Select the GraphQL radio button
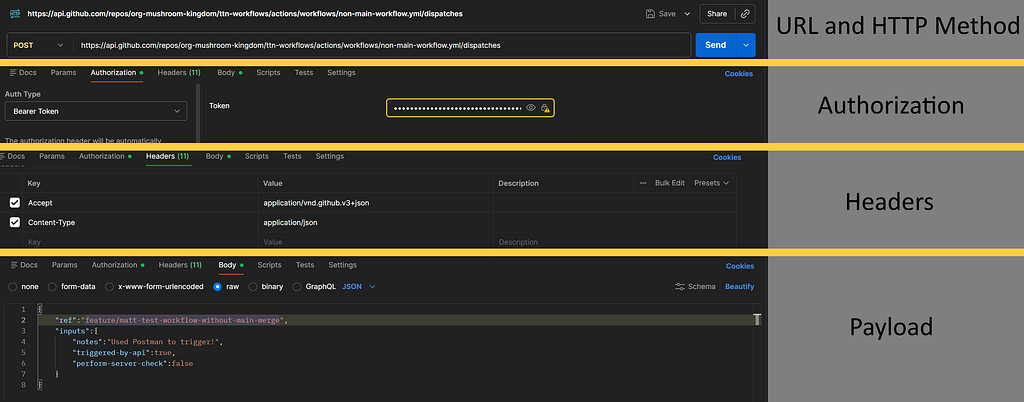This screenshot has height=402, width=1024. pyautogui.click(x=298, y=286)
